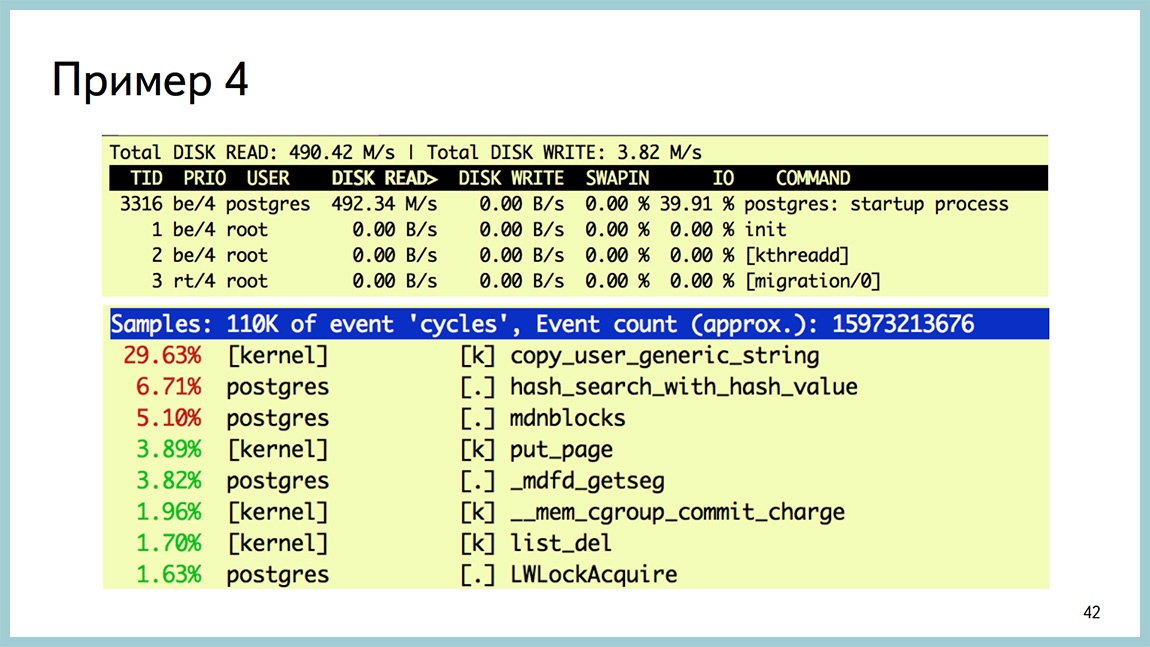Click the 'postgres' user in row 3316
The height and width of the screenshot is (647, 1150).
pyautogui.click(x=268, y=204)
